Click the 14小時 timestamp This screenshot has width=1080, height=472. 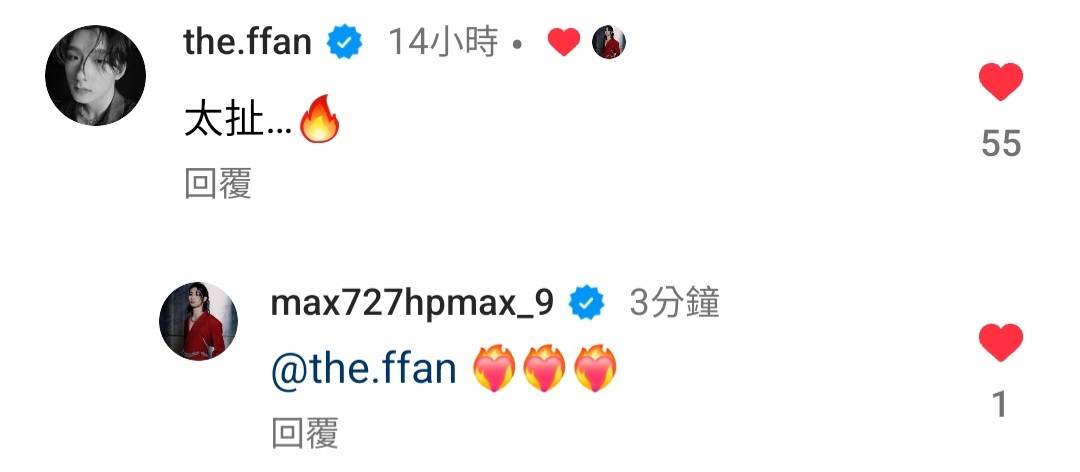(443, 43)
